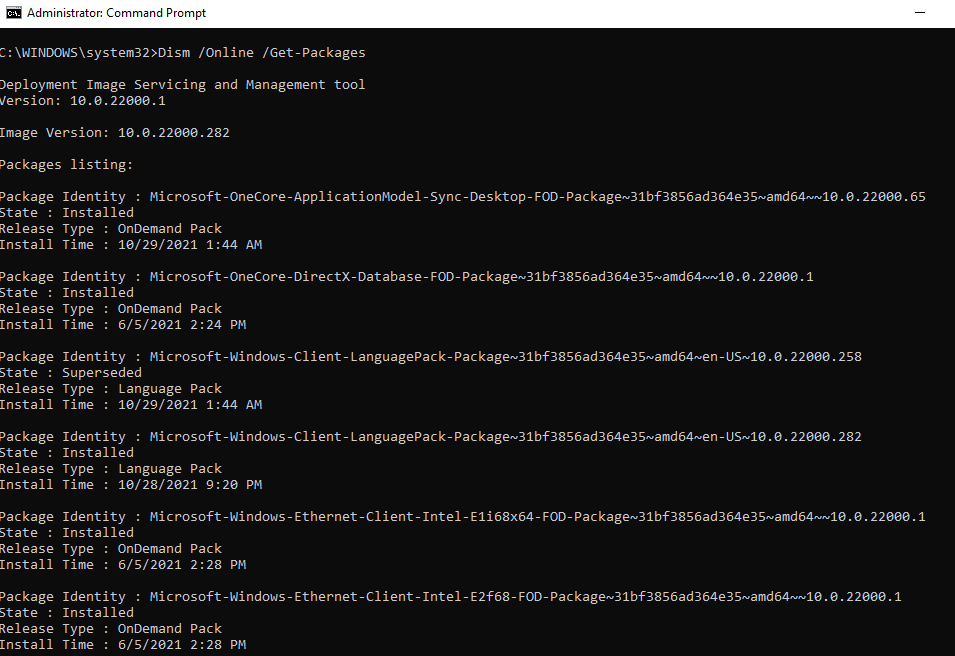Click Release Type line under the Superseded package
The width and height of the screenshot is (955, 656).
tap(110, 388)
